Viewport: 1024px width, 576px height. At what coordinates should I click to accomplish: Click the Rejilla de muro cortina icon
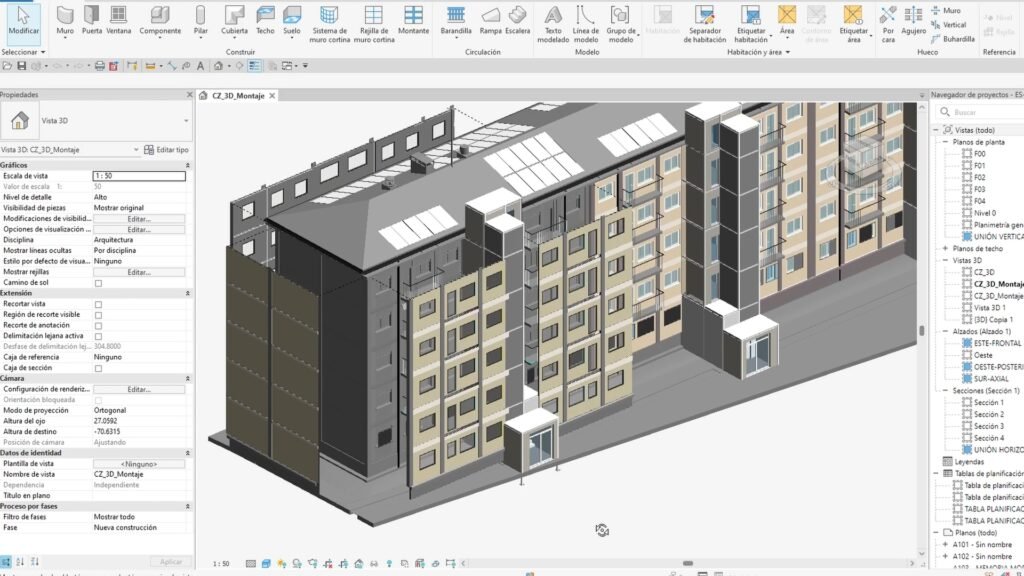pos(374,25)
